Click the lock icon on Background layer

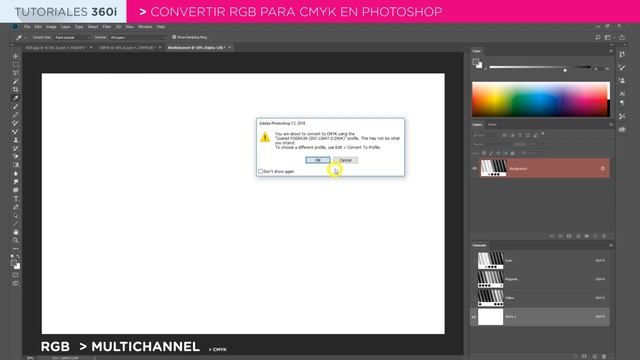[x=602, y=169]
